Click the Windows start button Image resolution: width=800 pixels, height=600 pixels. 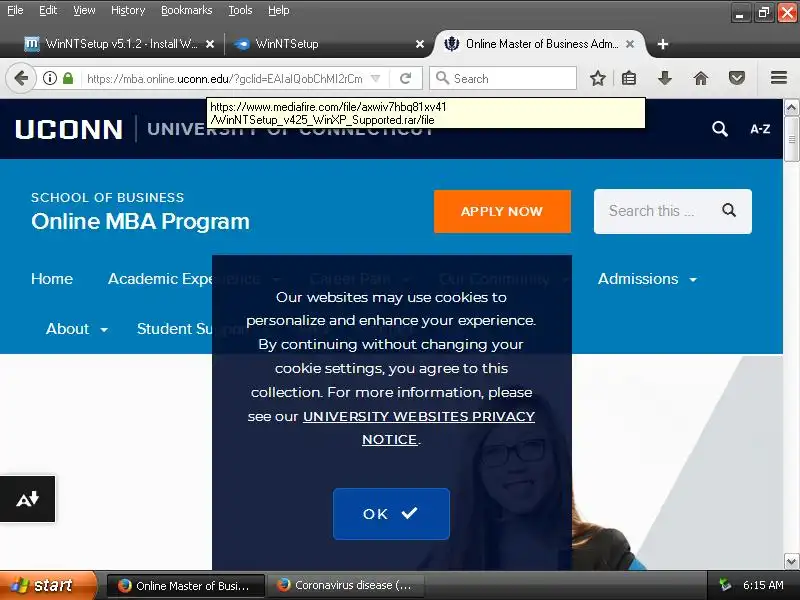[x=47, y=585]
